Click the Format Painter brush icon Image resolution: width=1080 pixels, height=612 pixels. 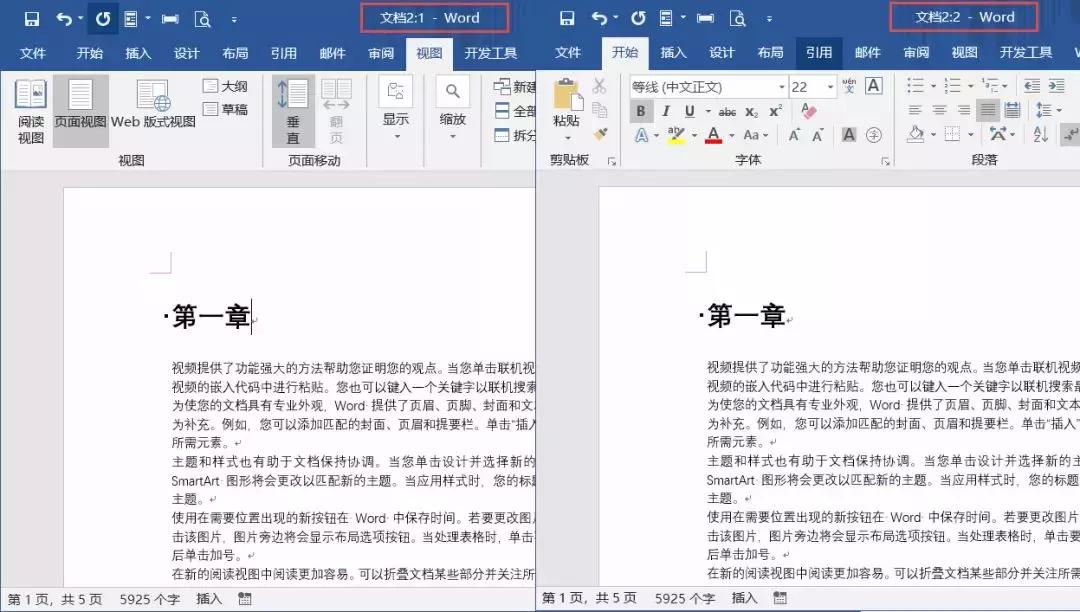click(601, 132)
